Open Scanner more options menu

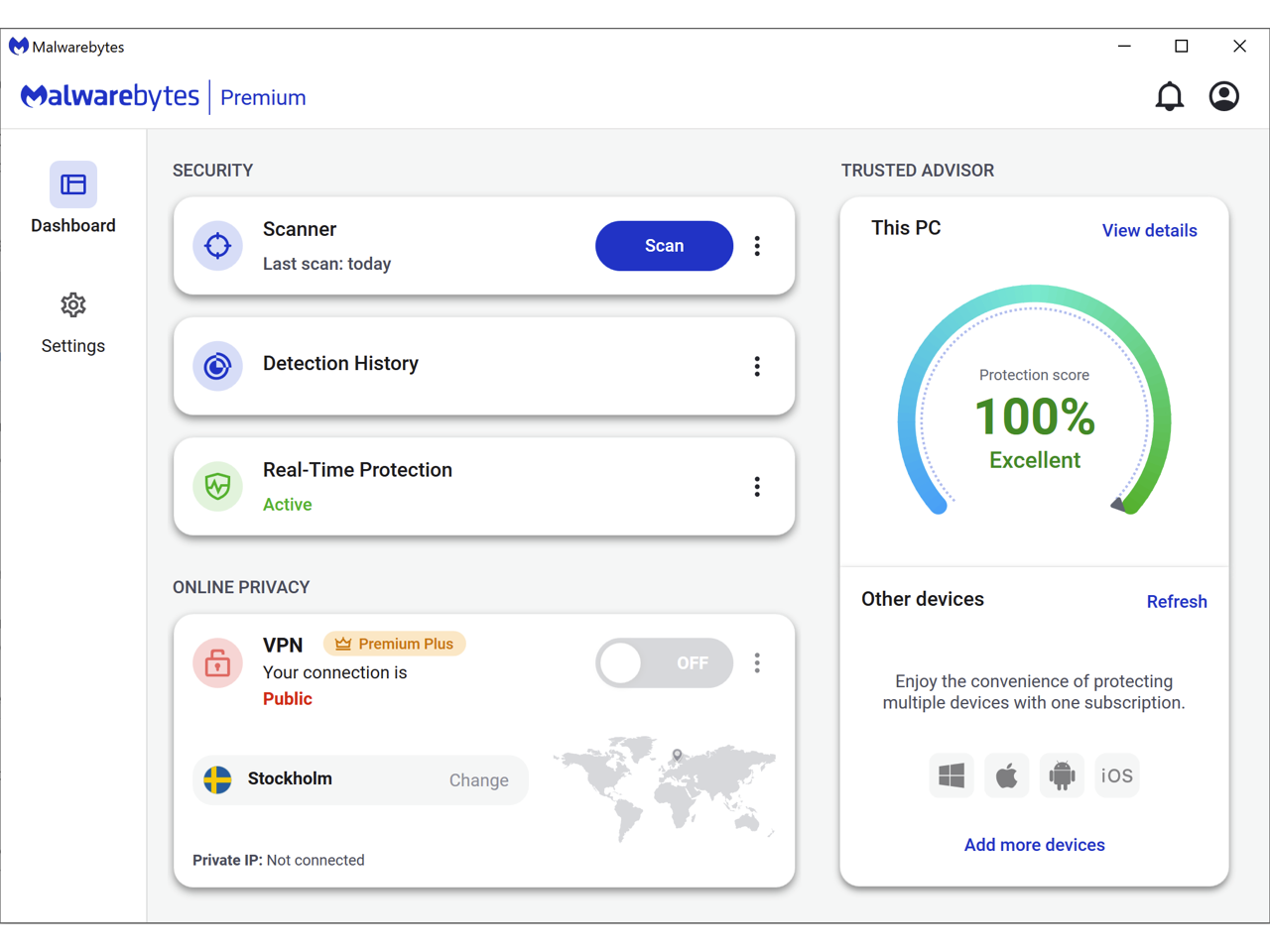tap(757, 246)
